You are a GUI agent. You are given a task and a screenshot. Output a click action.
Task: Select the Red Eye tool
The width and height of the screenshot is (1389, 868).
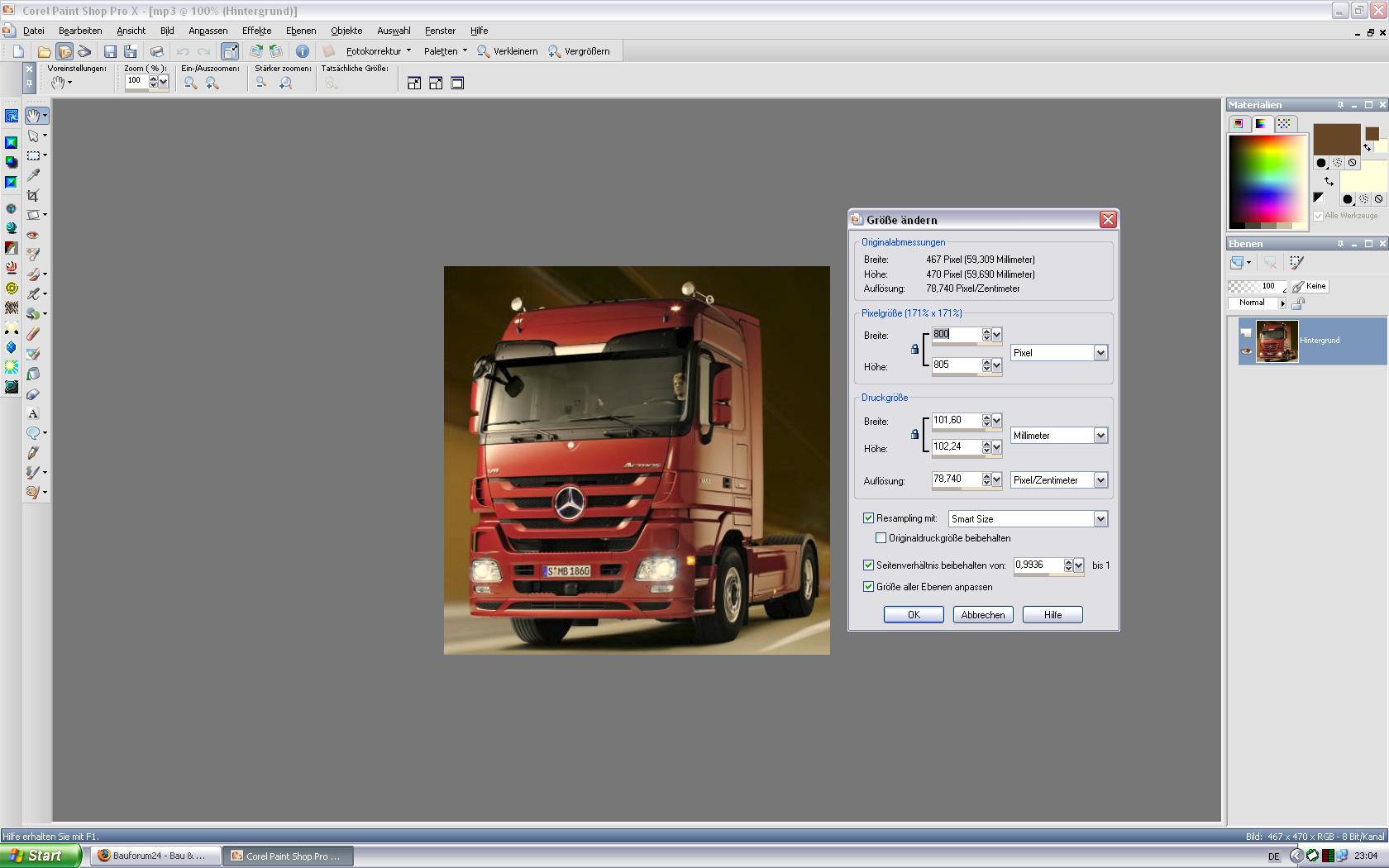[x=33, y=235]
